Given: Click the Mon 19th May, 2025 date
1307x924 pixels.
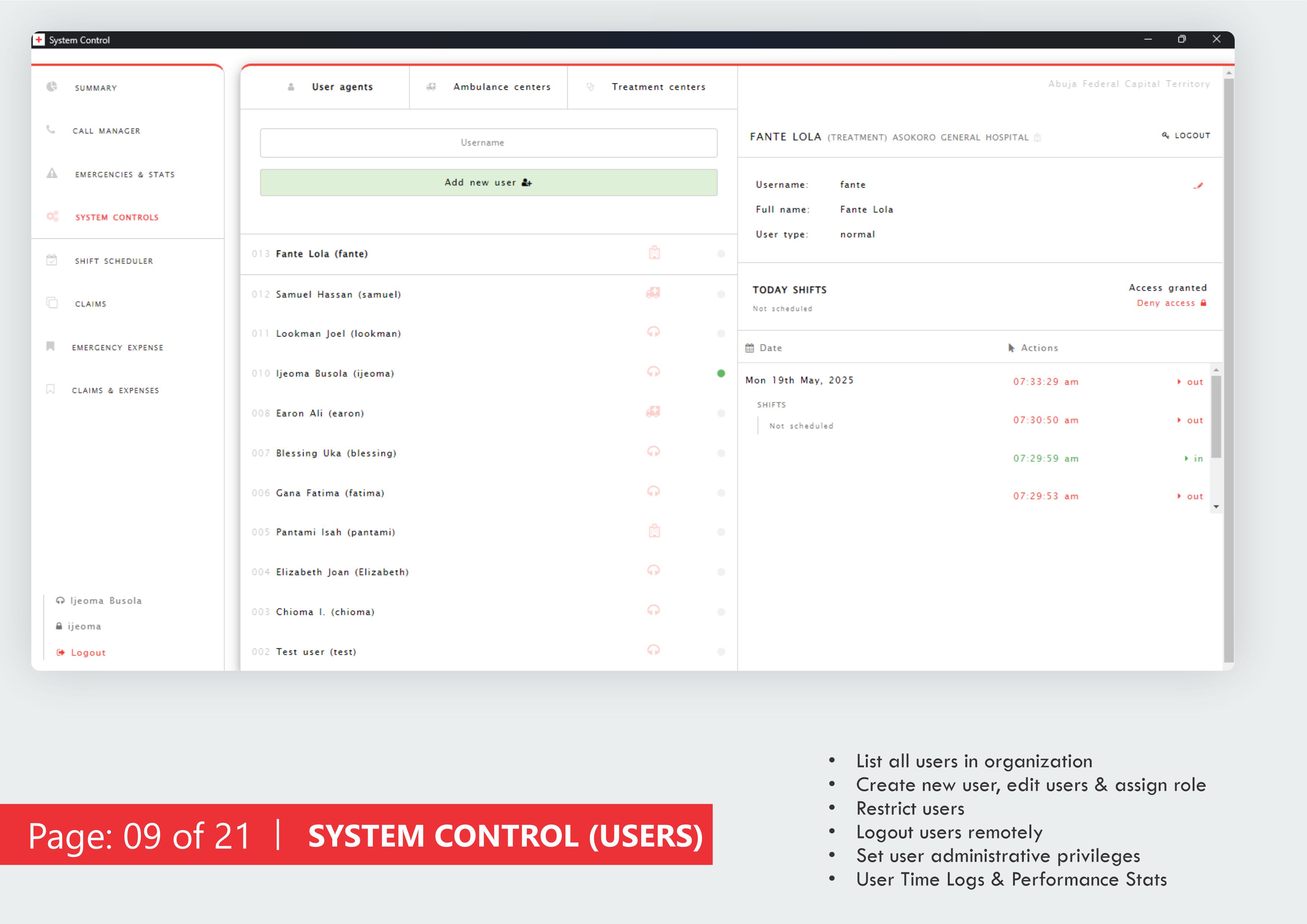Looking at the screenshot, I should (799, 380).
